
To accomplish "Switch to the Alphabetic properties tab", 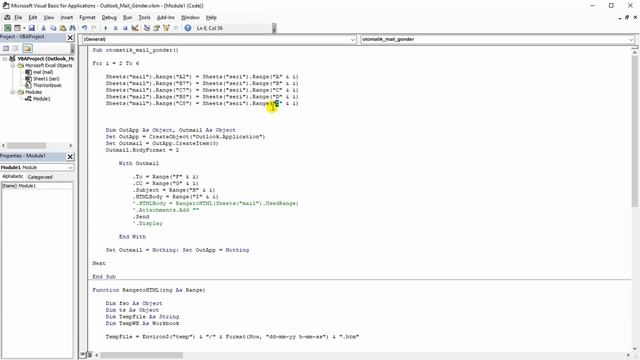I will [x=13, y=177].
